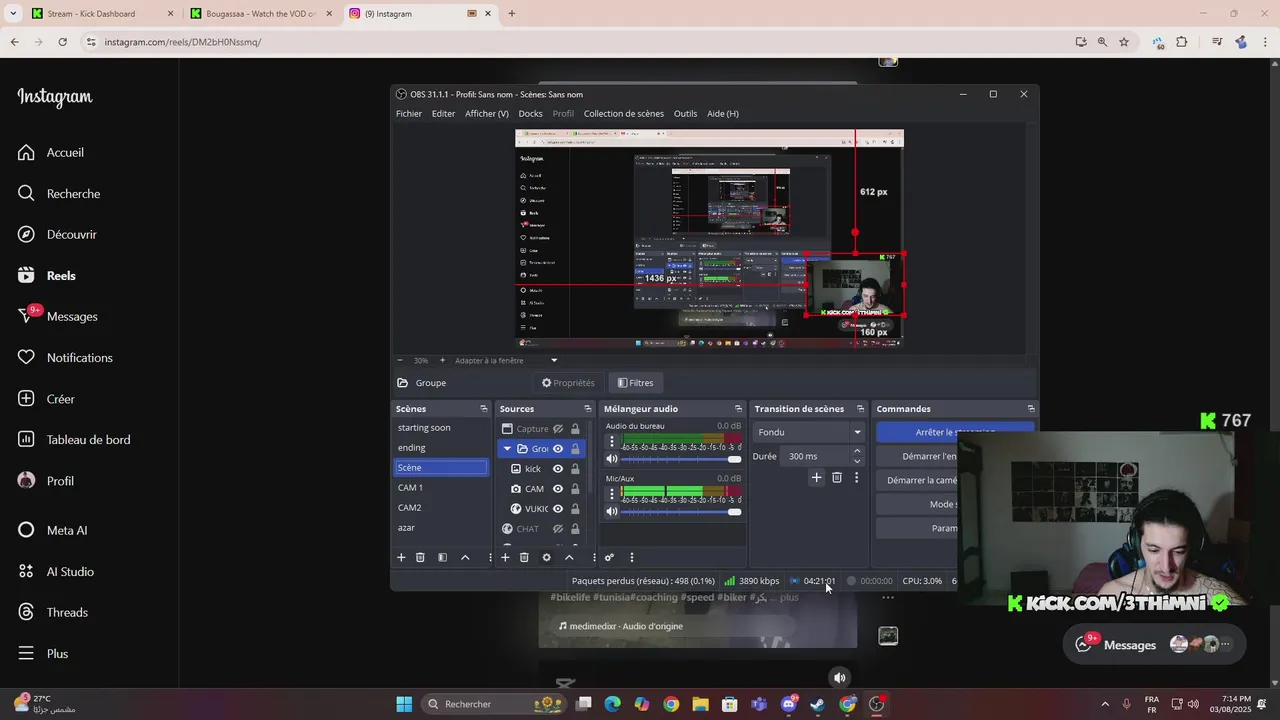Click the Filtres button
The width and height of the screenshot is (1280, 720).
point(635,383)
